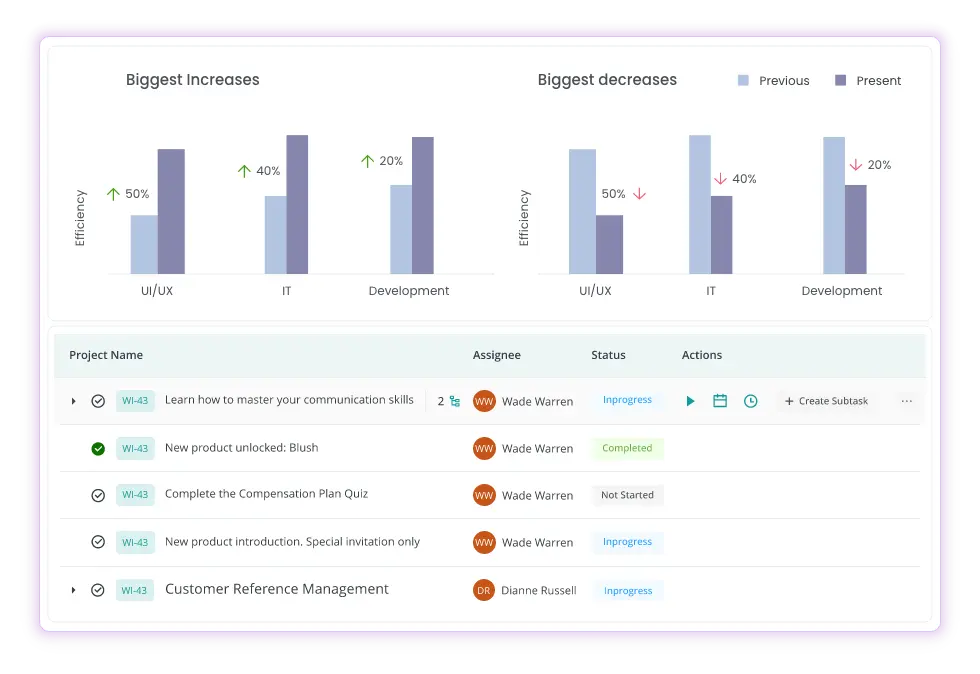
Task: Click the subtask hierarchy icon beside the number 2
Action: click(455, 401)
